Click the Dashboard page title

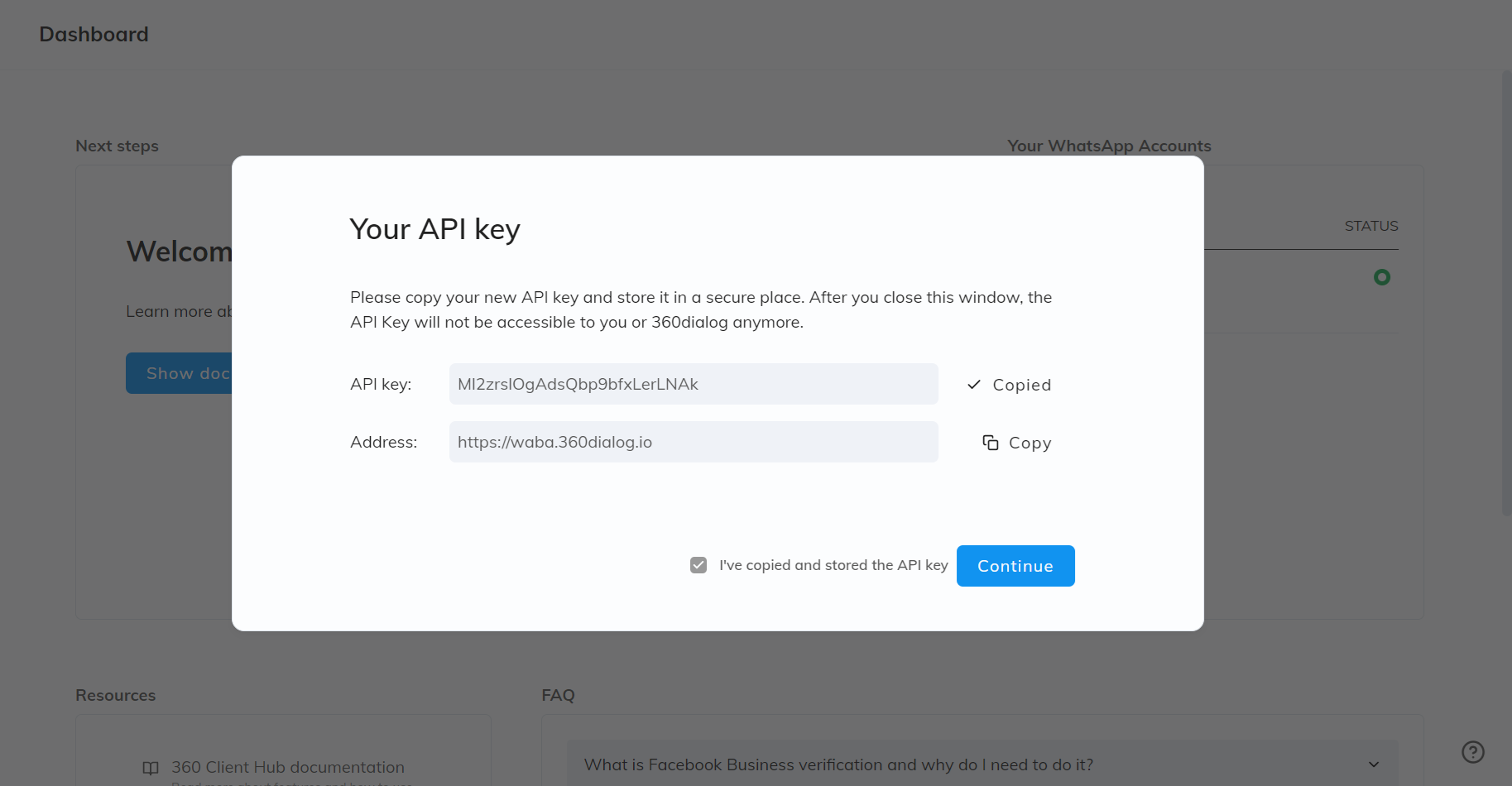pos(94,34)
